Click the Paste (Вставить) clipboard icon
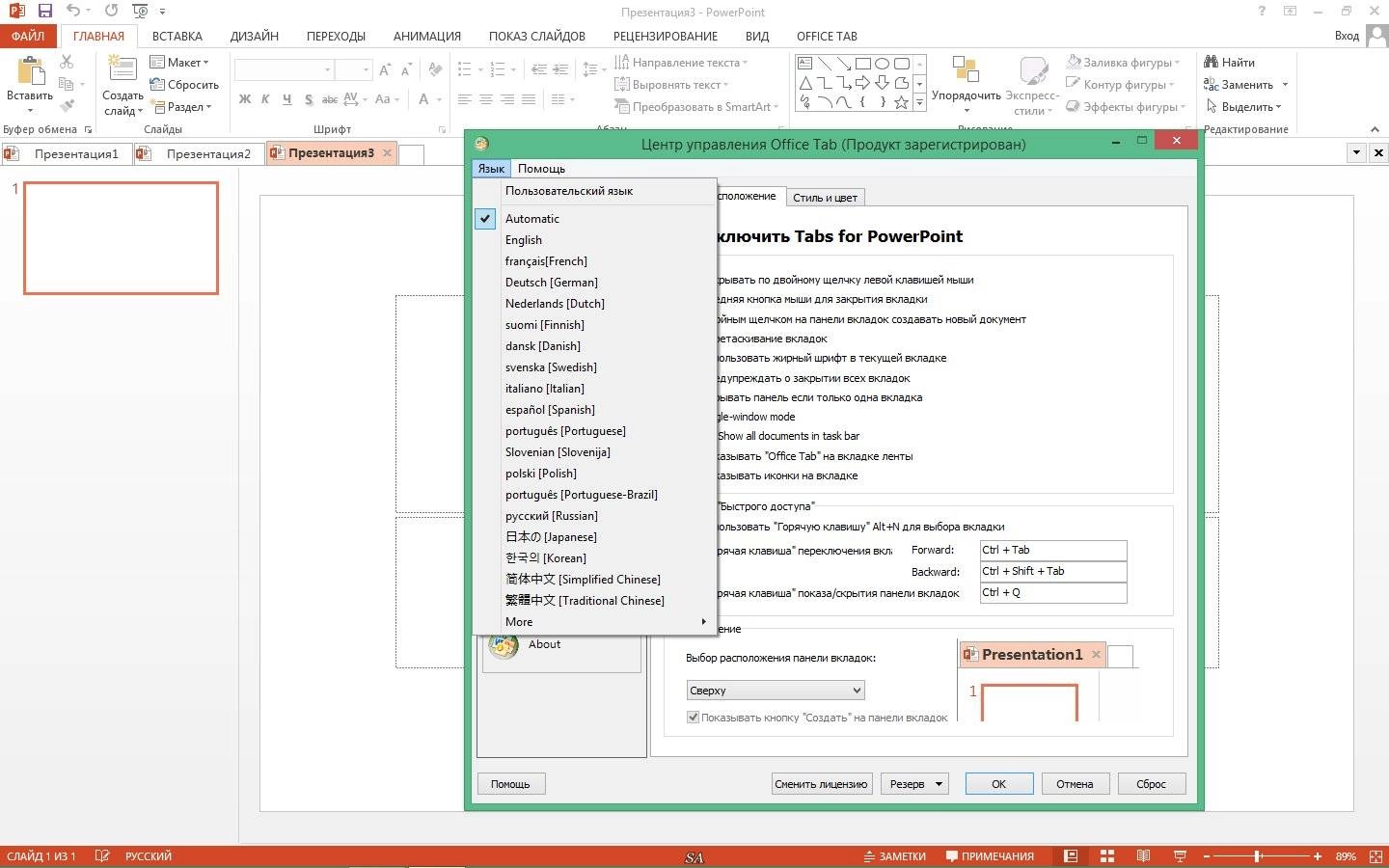 (x=30, y=71)
